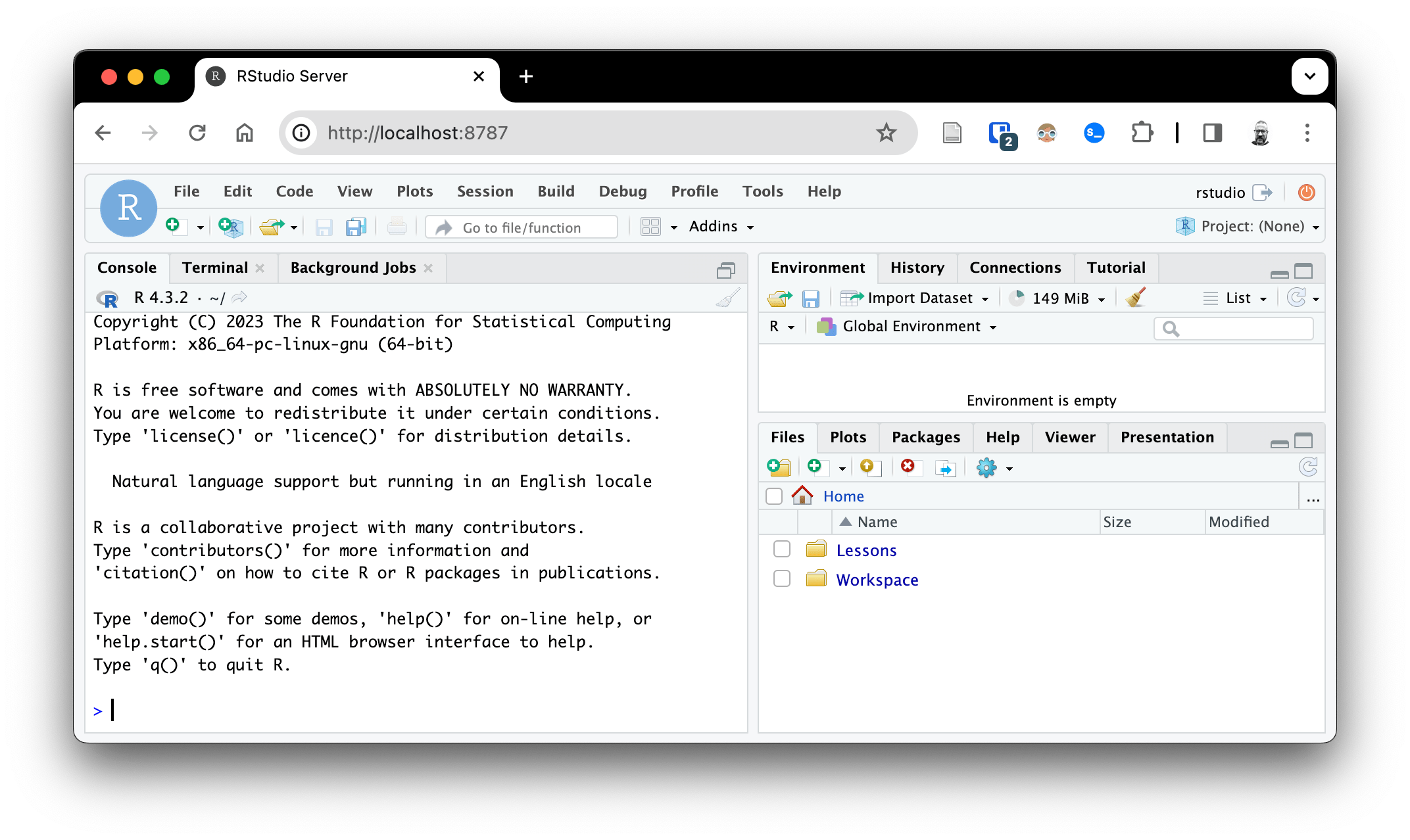Open the Session menu

[485, 191]
